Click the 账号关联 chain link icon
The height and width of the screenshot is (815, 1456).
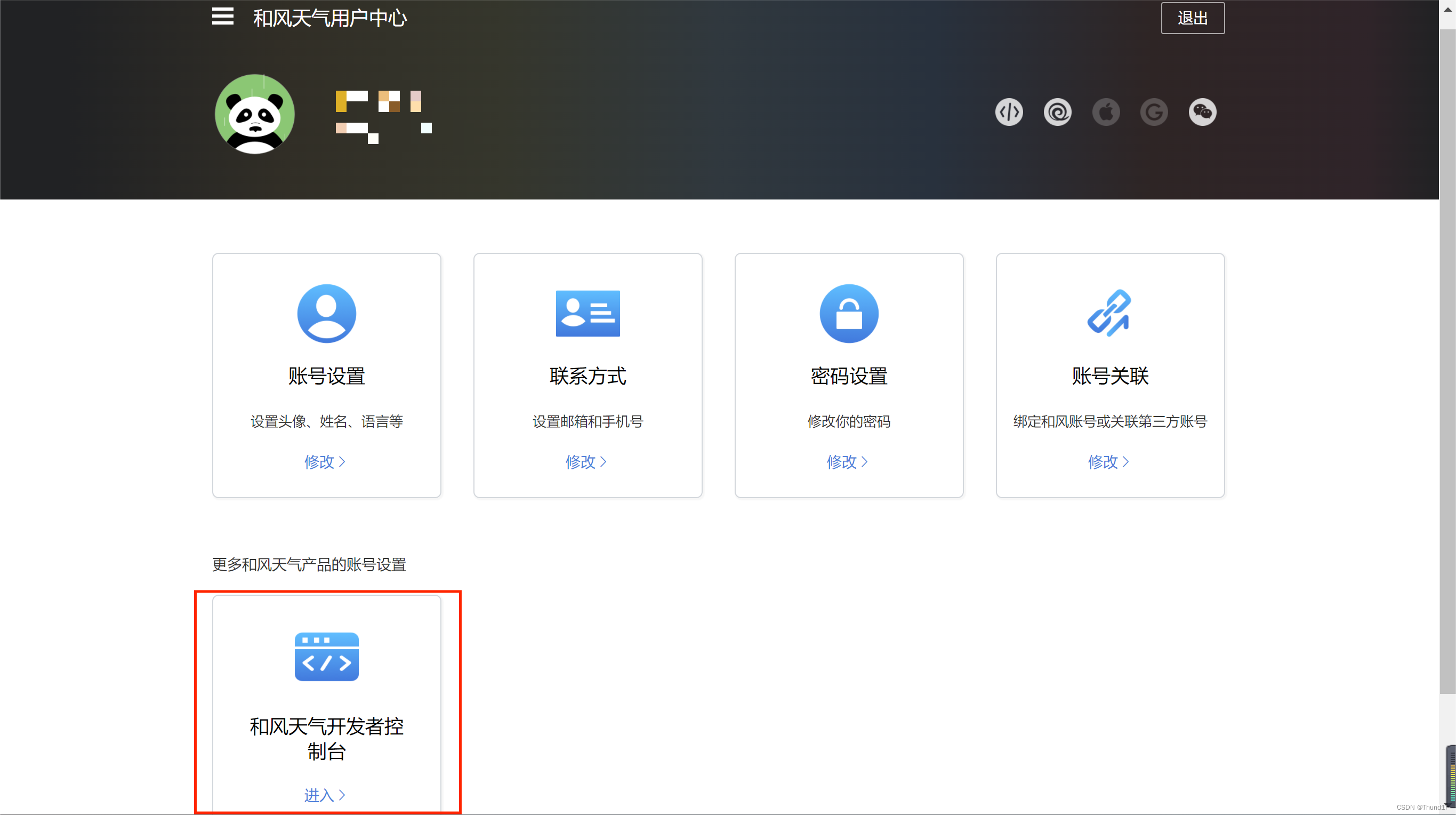(1109, 313)
